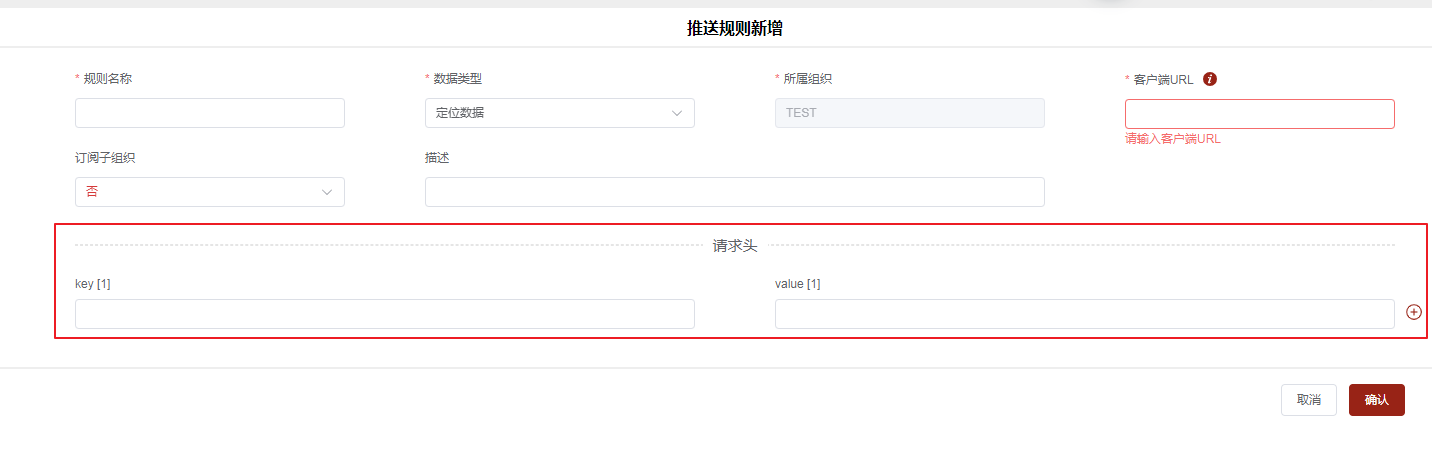Focus the 规则名称 text input
Viewport: 1432px width, 464px height.
pyautogui.click(x=209, y=113)
